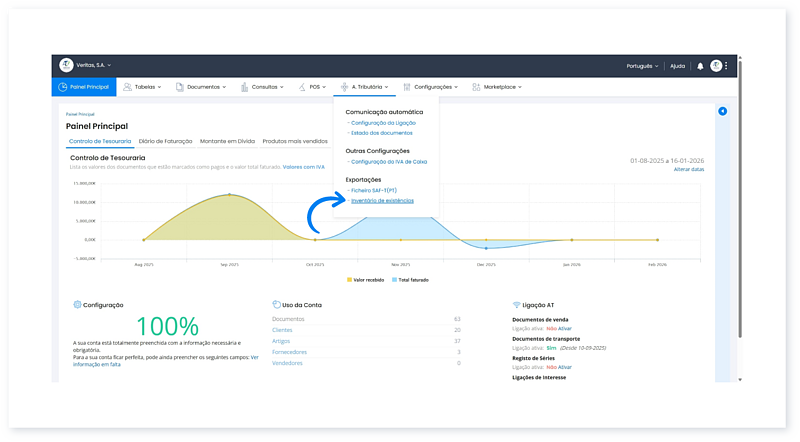Image resolution: width=800 pixels, height=442 pixels.
Task: Click the blue circular side panel button
Action: coord(723,111)
